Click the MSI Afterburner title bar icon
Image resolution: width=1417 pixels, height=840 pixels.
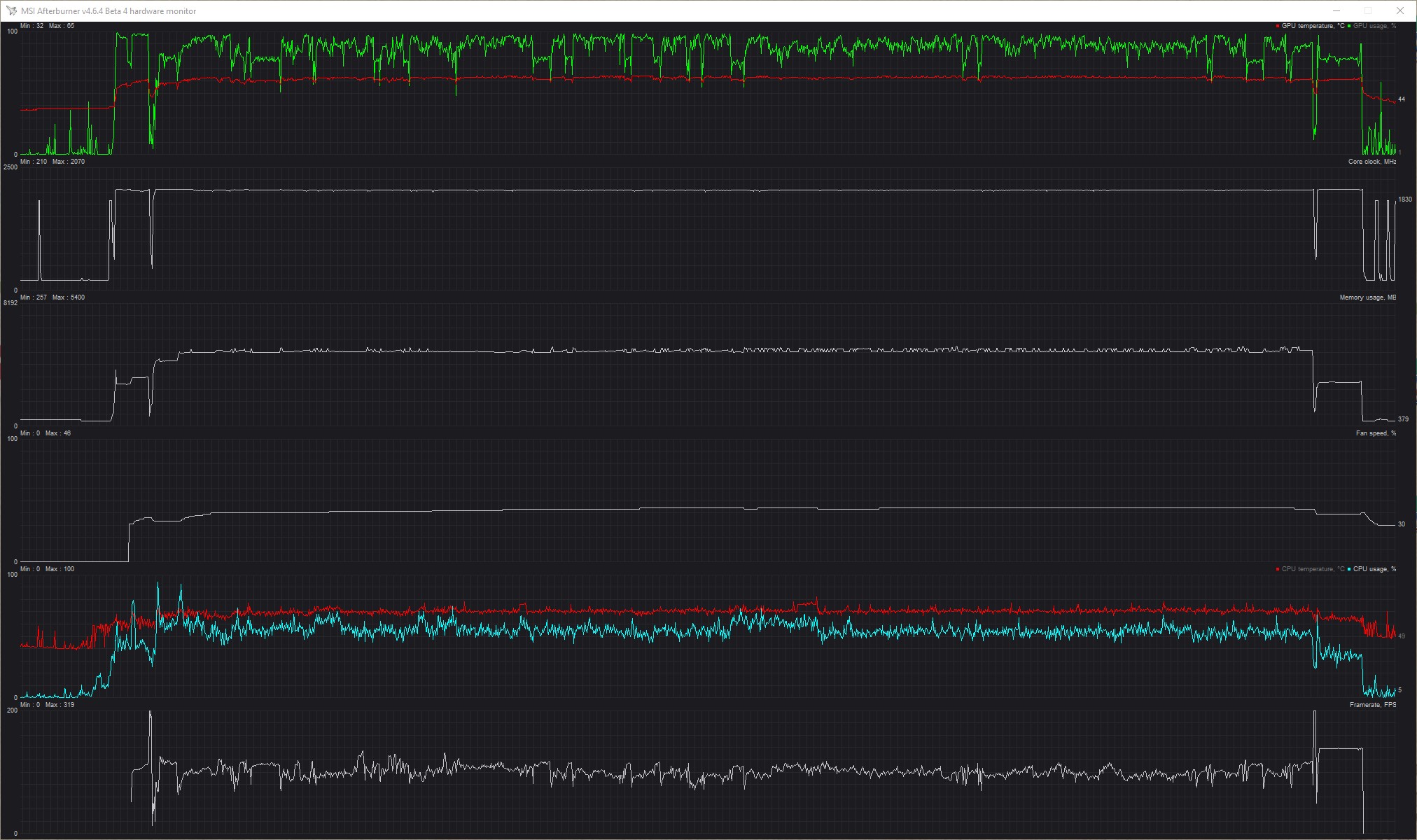11,10
